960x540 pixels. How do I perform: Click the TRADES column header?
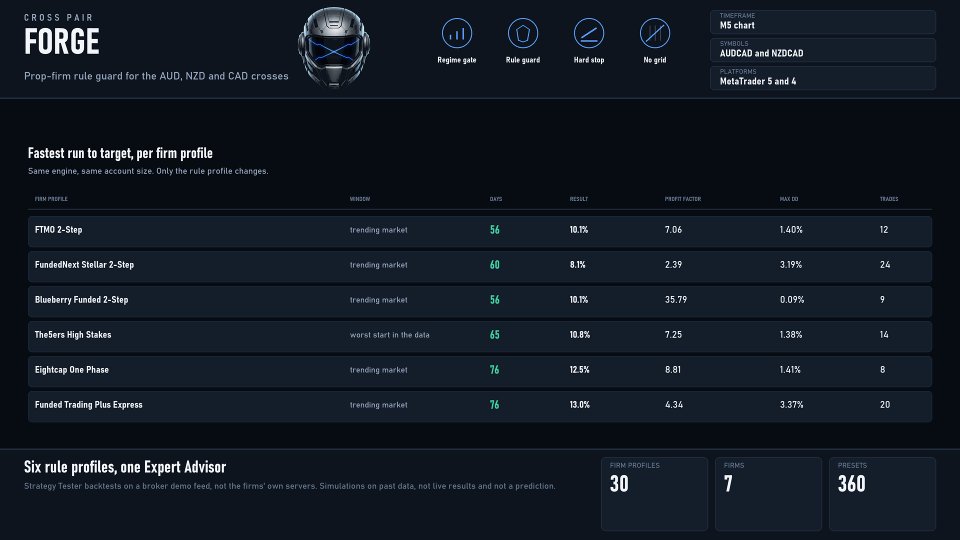[x=889, y=199]
